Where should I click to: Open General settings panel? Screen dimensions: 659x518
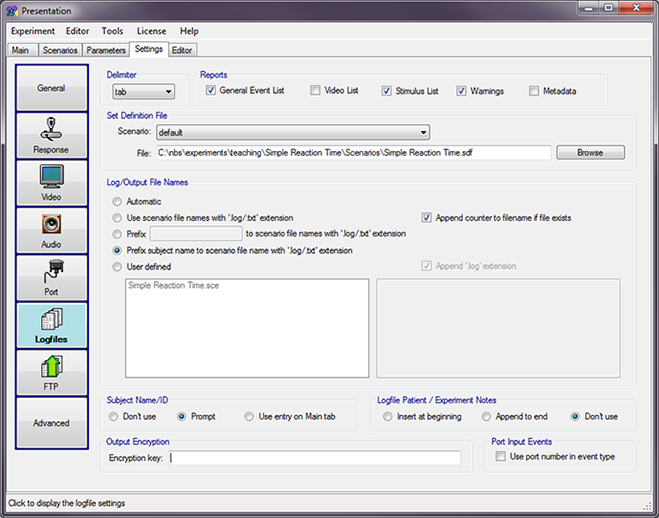point(51,88)
